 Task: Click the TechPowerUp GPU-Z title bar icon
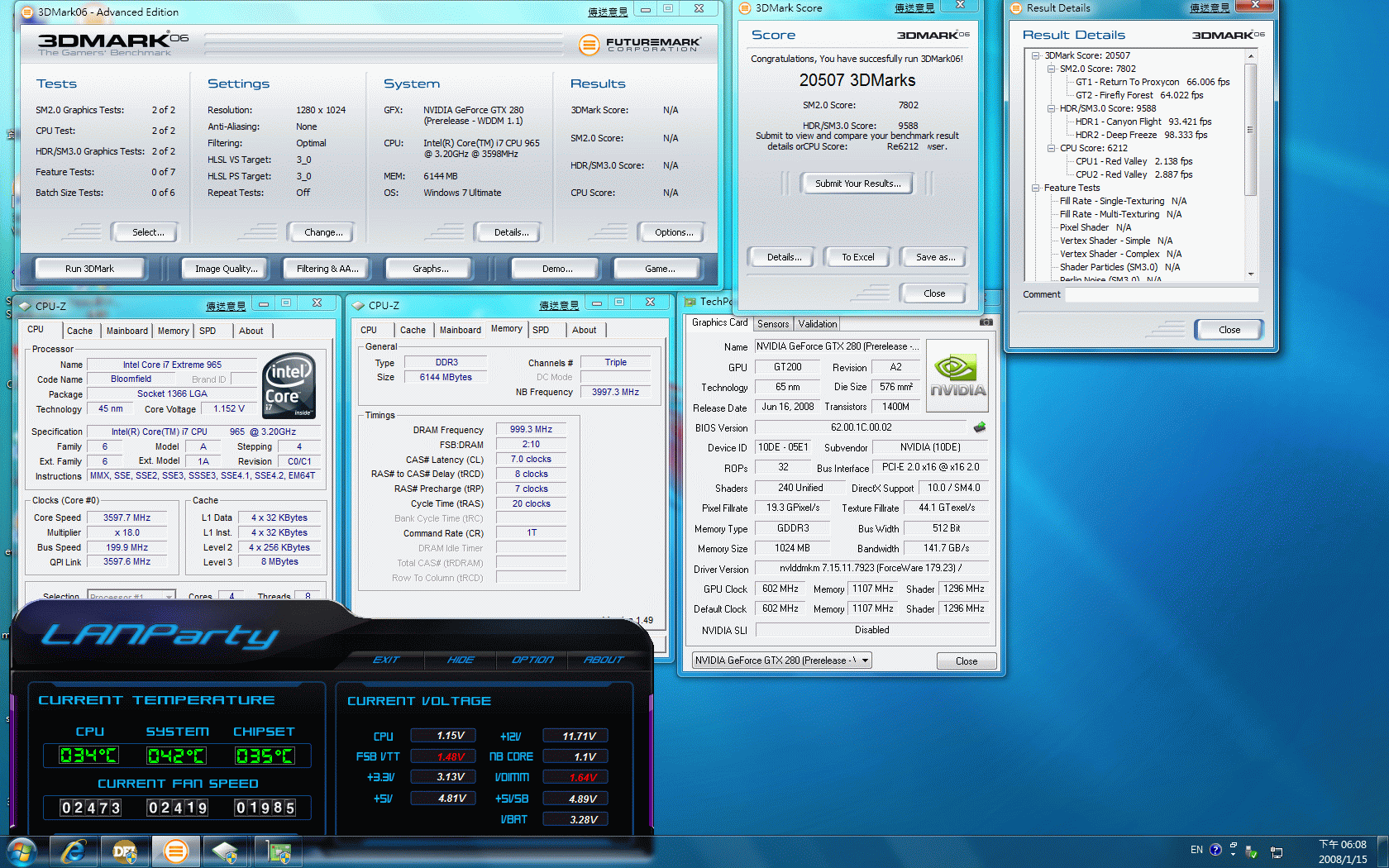click(690, 302)
